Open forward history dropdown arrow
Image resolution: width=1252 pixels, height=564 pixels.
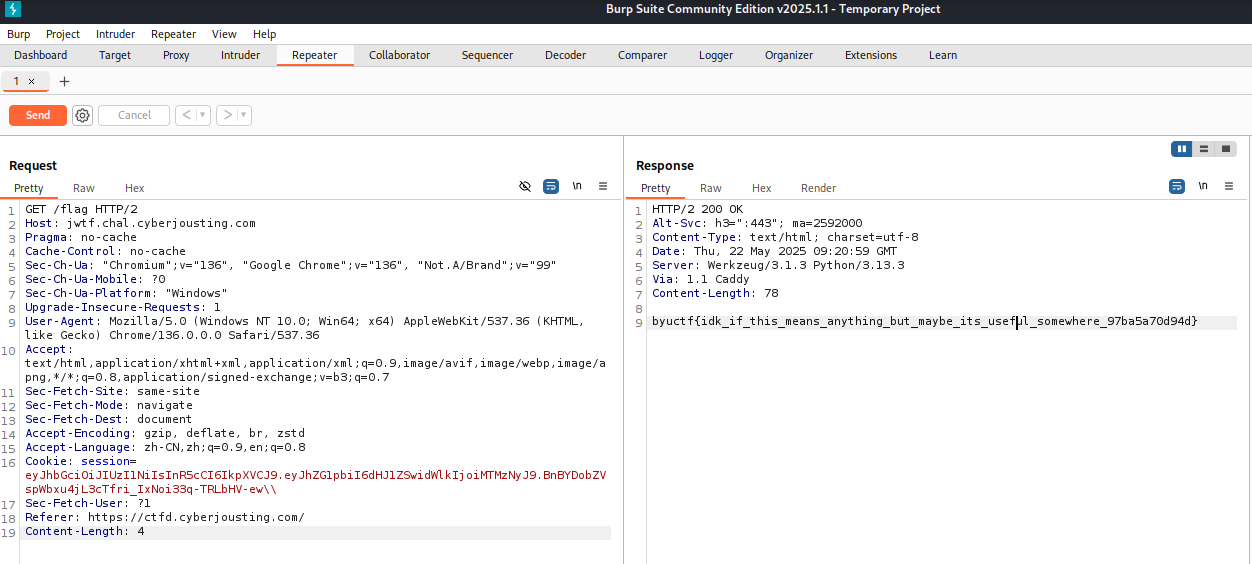click(244, 115)
